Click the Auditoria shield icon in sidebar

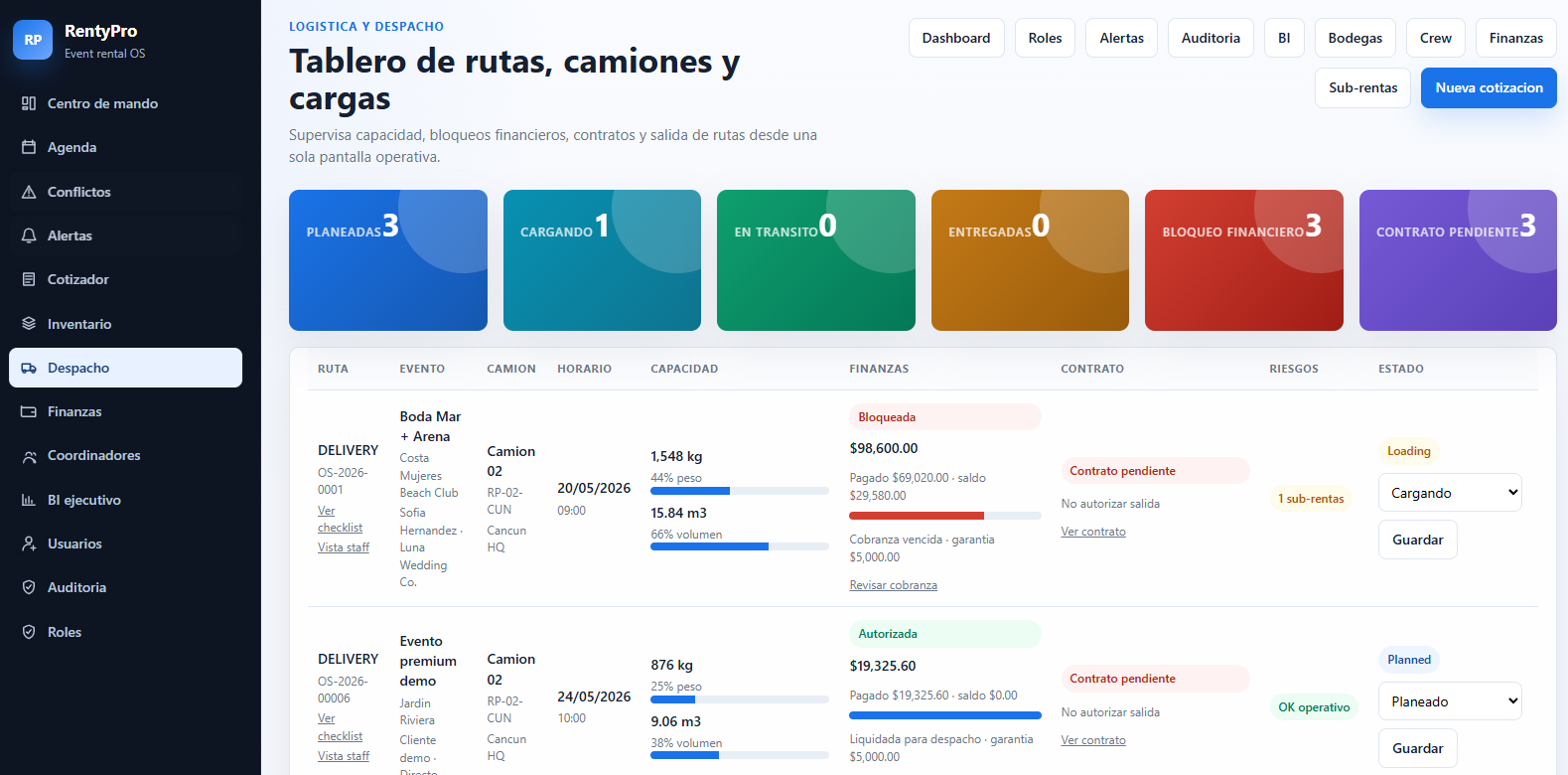(29, 587)
